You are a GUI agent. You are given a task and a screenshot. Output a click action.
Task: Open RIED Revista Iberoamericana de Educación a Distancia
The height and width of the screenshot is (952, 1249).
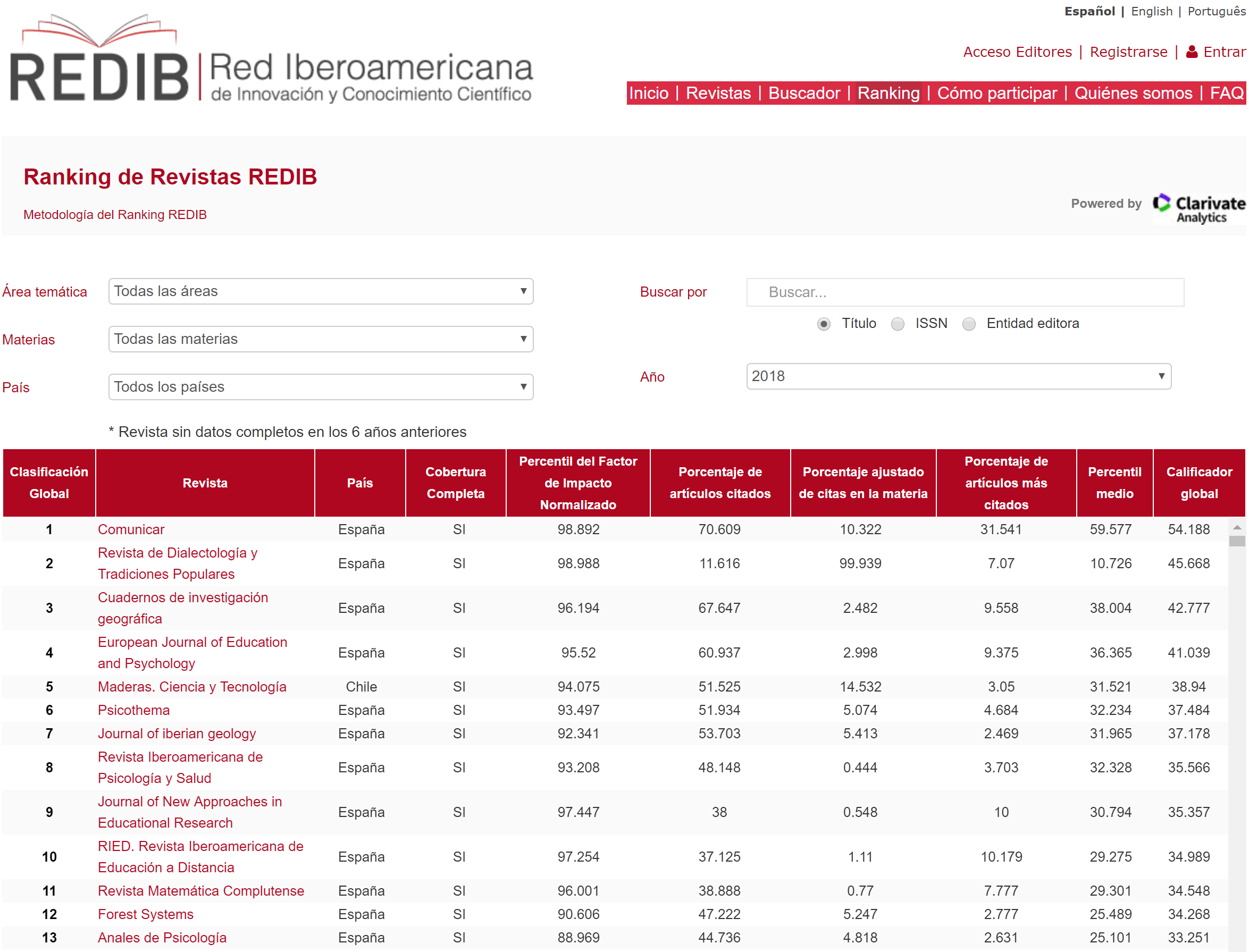pos(200,857)
